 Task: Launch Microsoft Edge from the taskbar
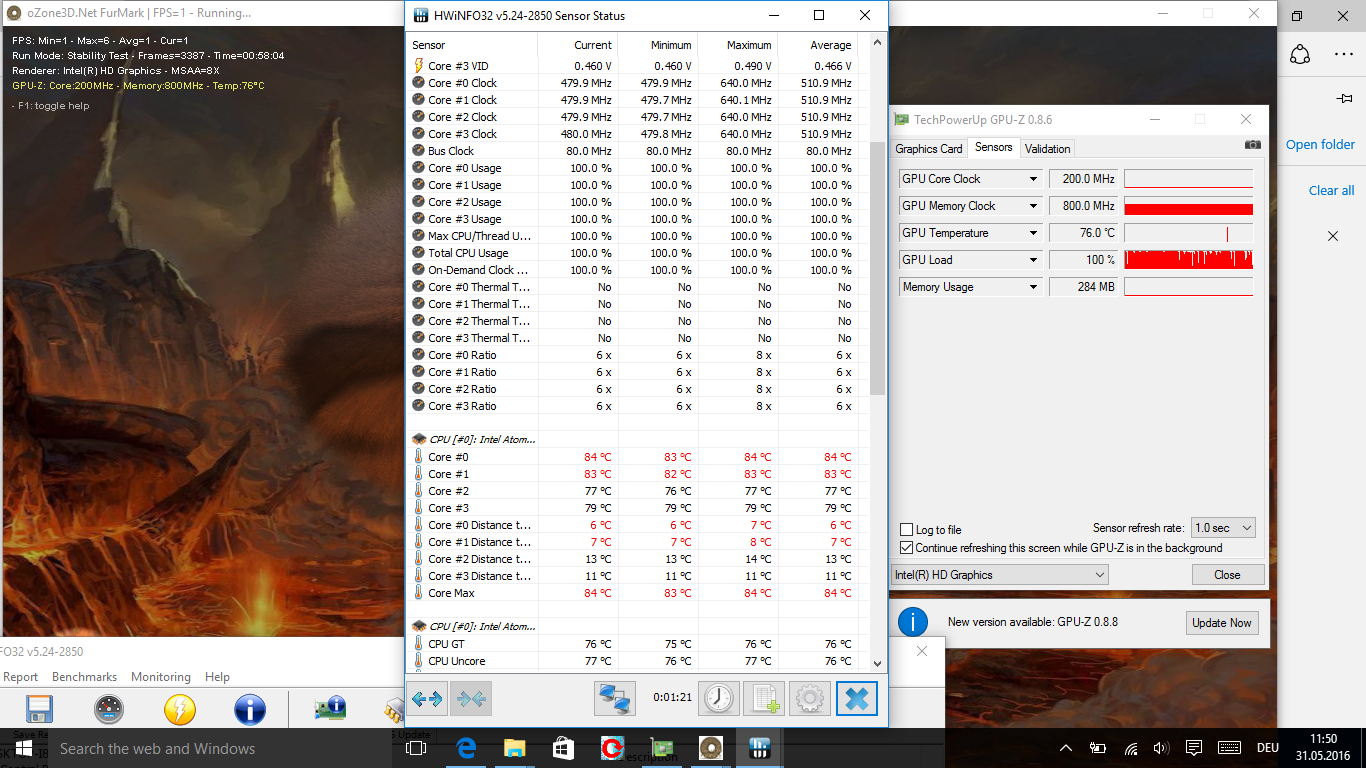click(x=466, y=748)
